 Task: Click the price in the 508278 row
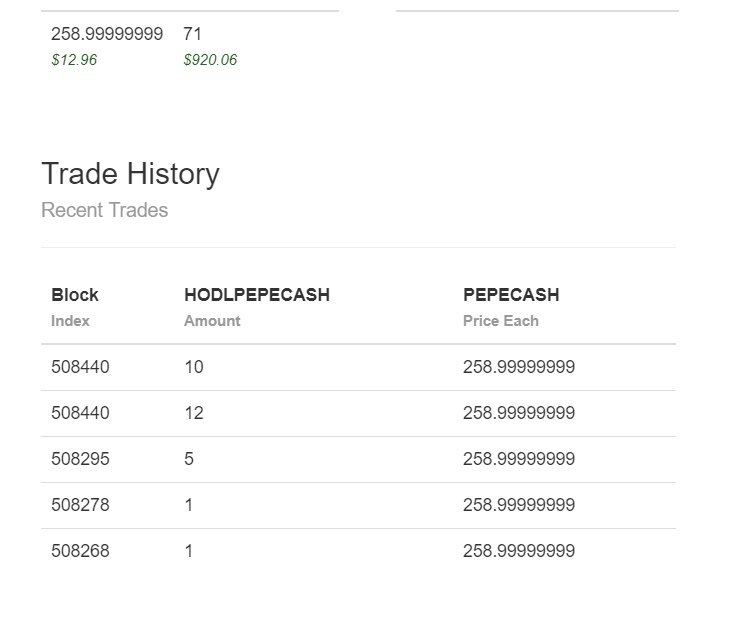[519, 505]
